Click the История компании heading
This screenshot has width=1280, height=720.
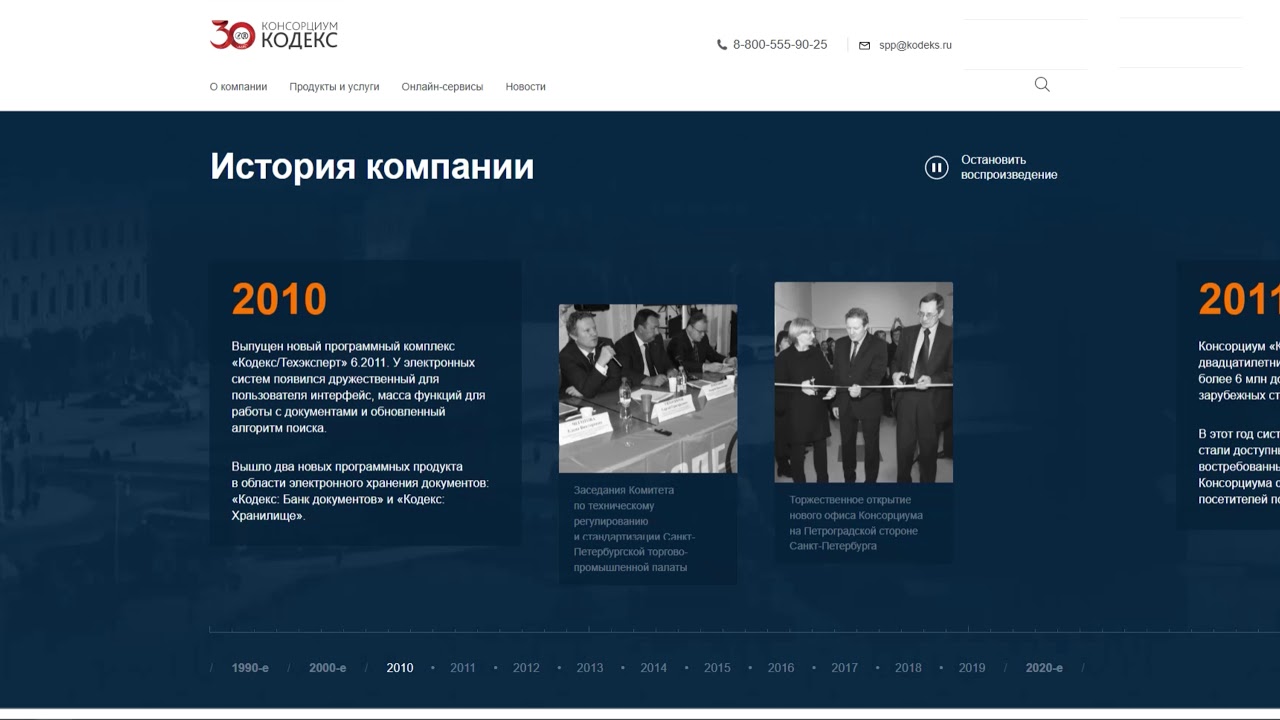tap(372, 166)
